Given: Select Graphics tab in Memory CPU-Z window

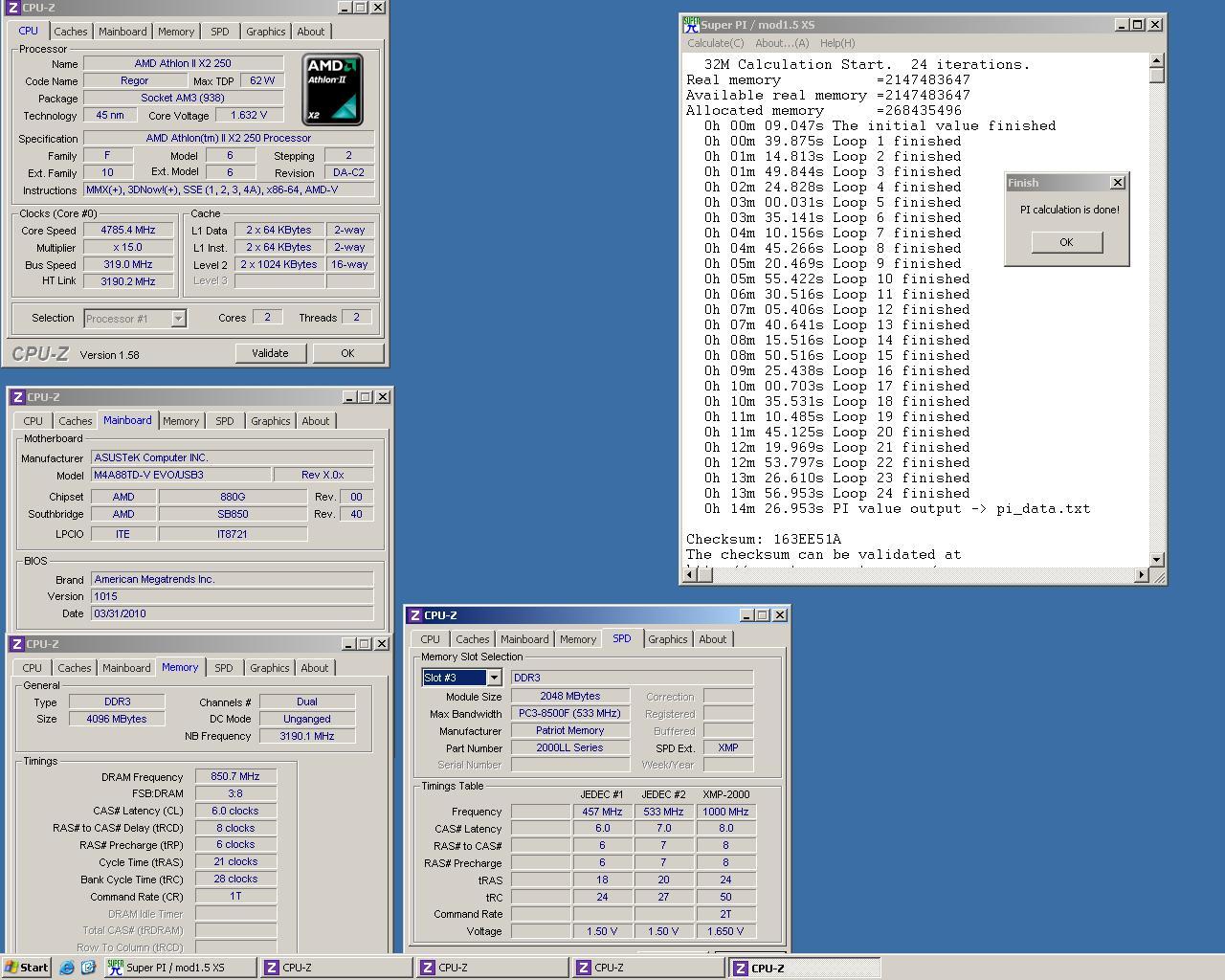Looking at the screenshot, I should click(x=269, y=668).
